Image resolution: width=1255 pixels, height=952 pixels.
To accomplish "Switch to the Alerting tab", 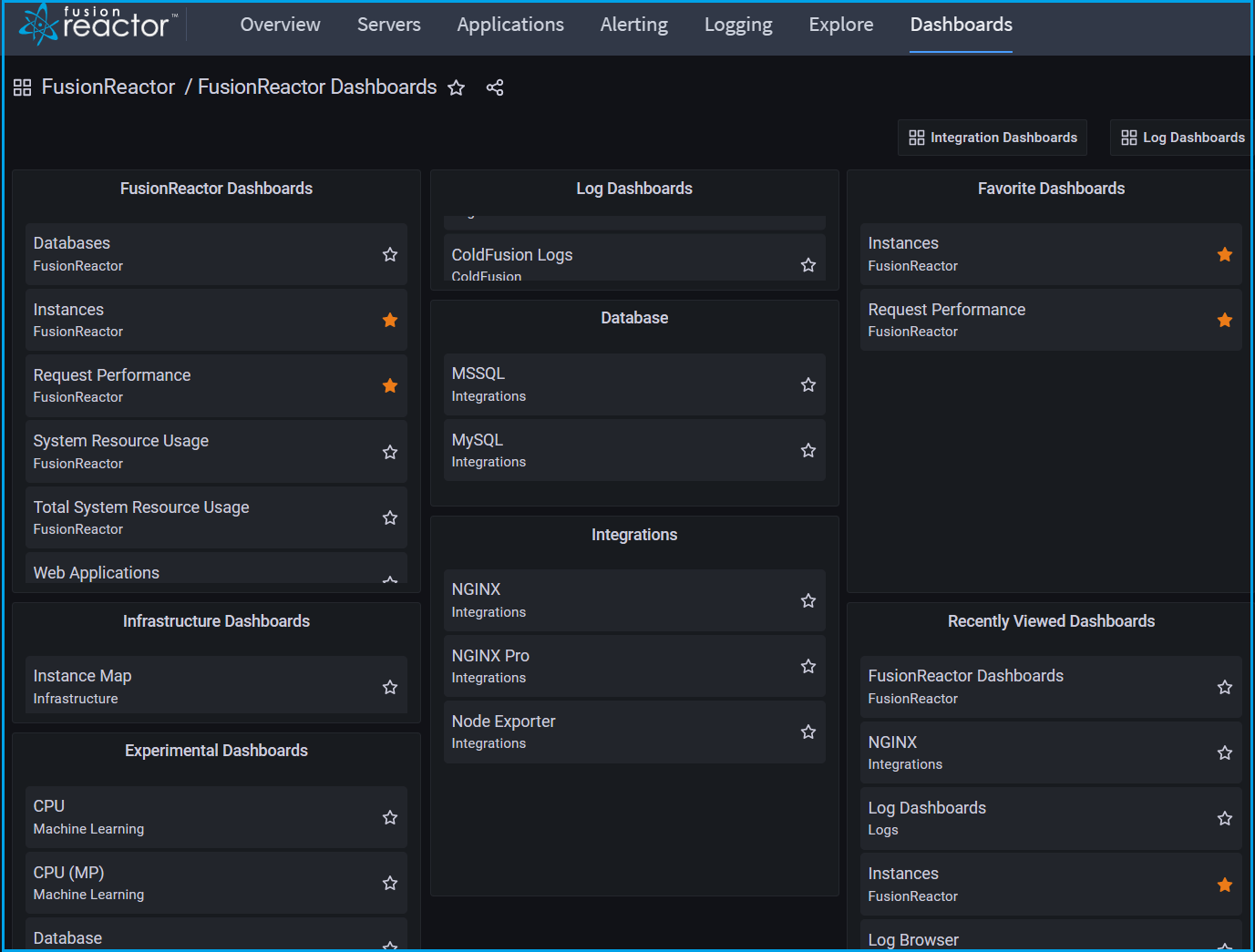I will (x=634, y=25).
